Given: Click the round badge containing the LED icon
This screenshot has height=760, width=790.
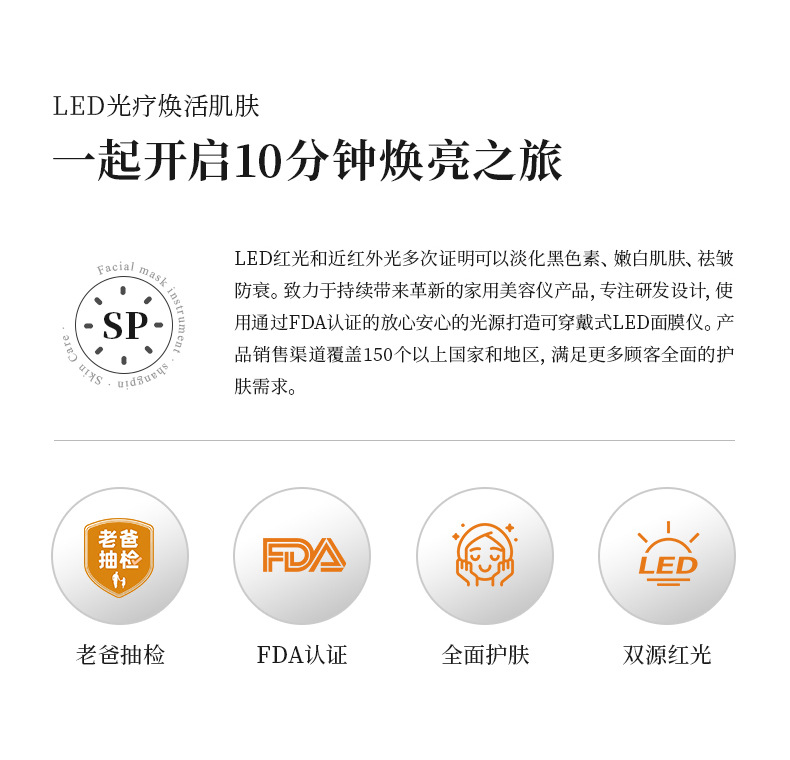Looking at the screenshot, I should coord(667,556).
